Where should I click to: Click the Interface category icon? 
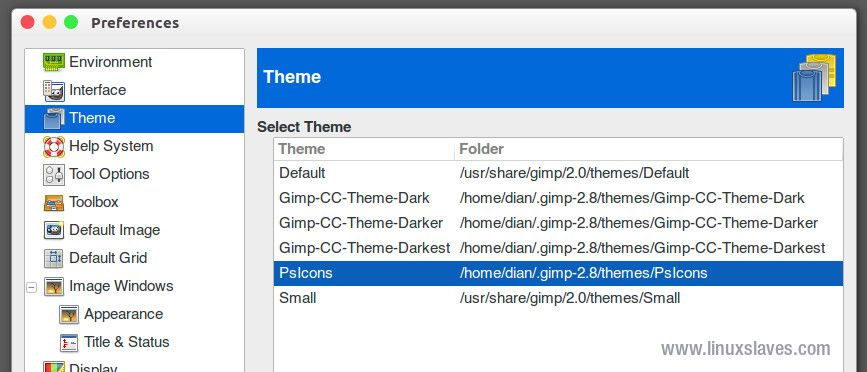tap(54, 90)
